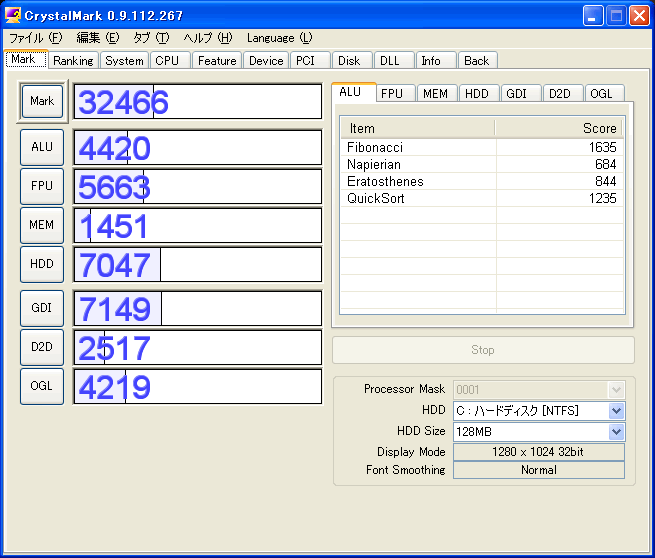Run the OGL benchmark test
Screen dimensions: 655x558
click(x=42, y=386)
